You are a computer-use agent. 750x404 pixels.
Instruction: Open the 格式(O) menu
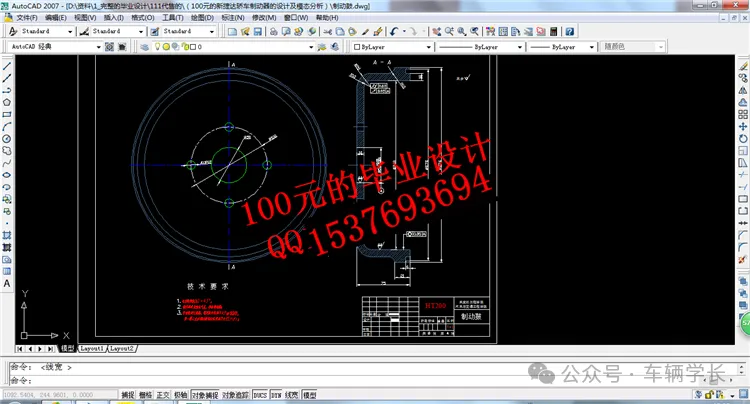click(x=143, y=18)
